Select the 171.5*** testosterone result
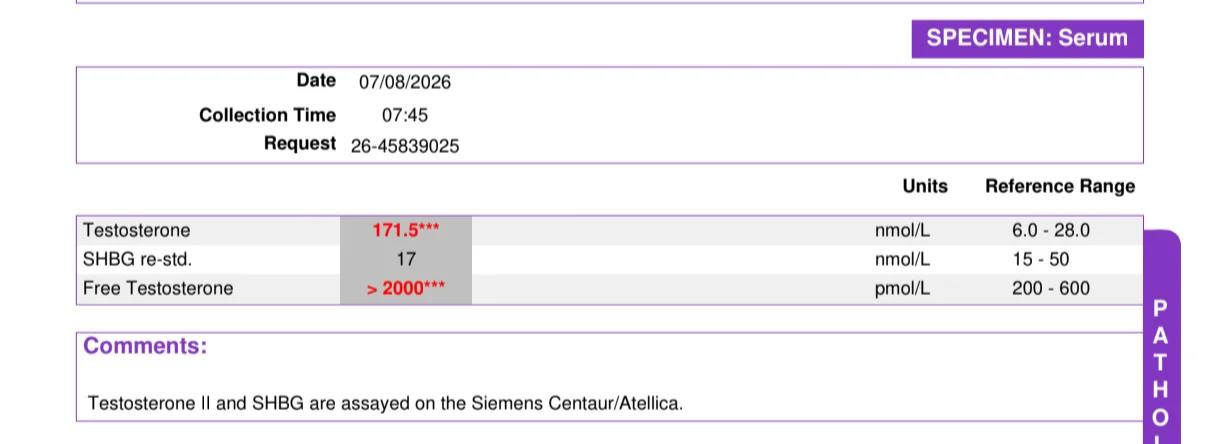This screenshot has height=444, width=1220. click(406, 230)
